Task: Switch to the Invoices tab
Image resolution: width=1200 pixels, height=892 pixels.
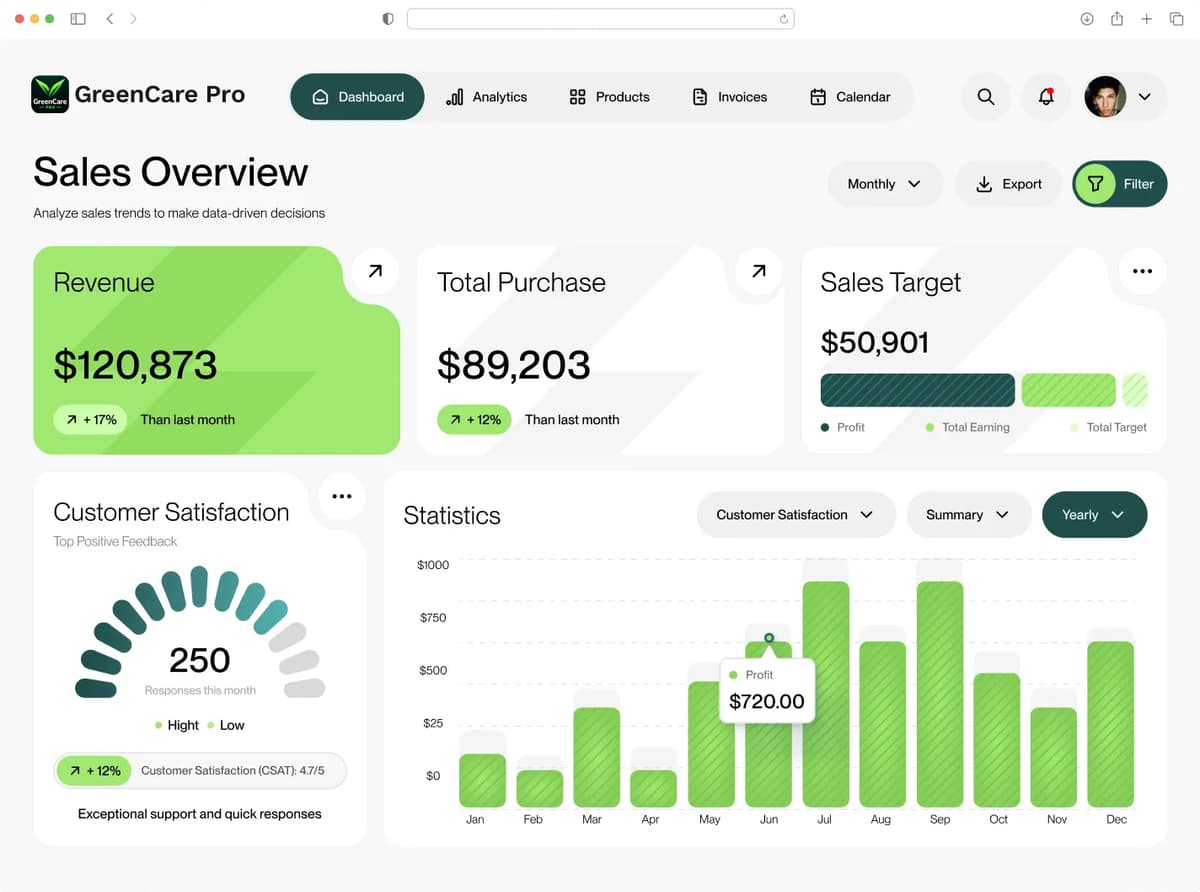Action: (x=729, y=97)
